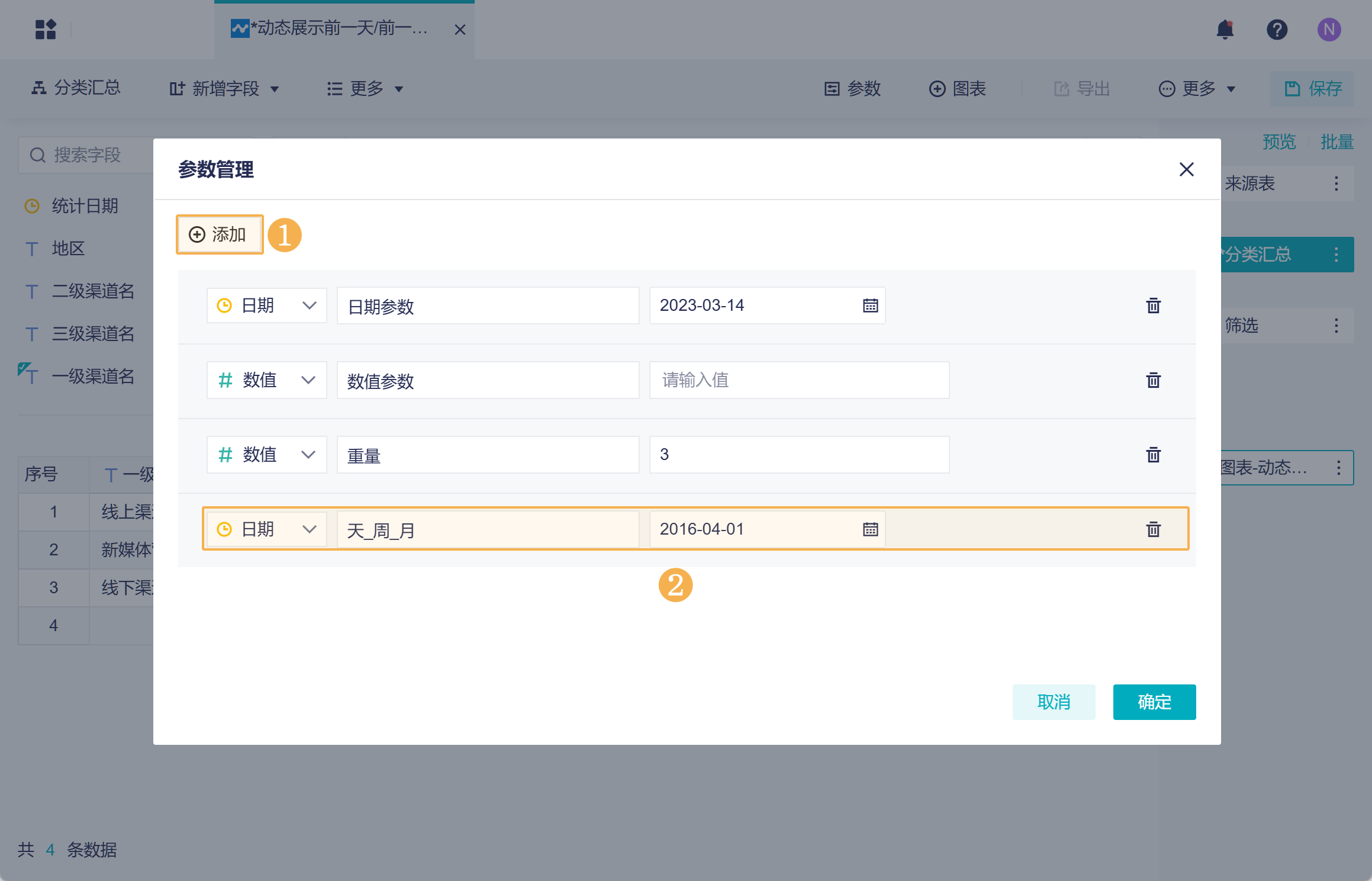Delete the 重量 parameter row
This screenshot has width=1372, height=881.
[x=1153, y=455]
